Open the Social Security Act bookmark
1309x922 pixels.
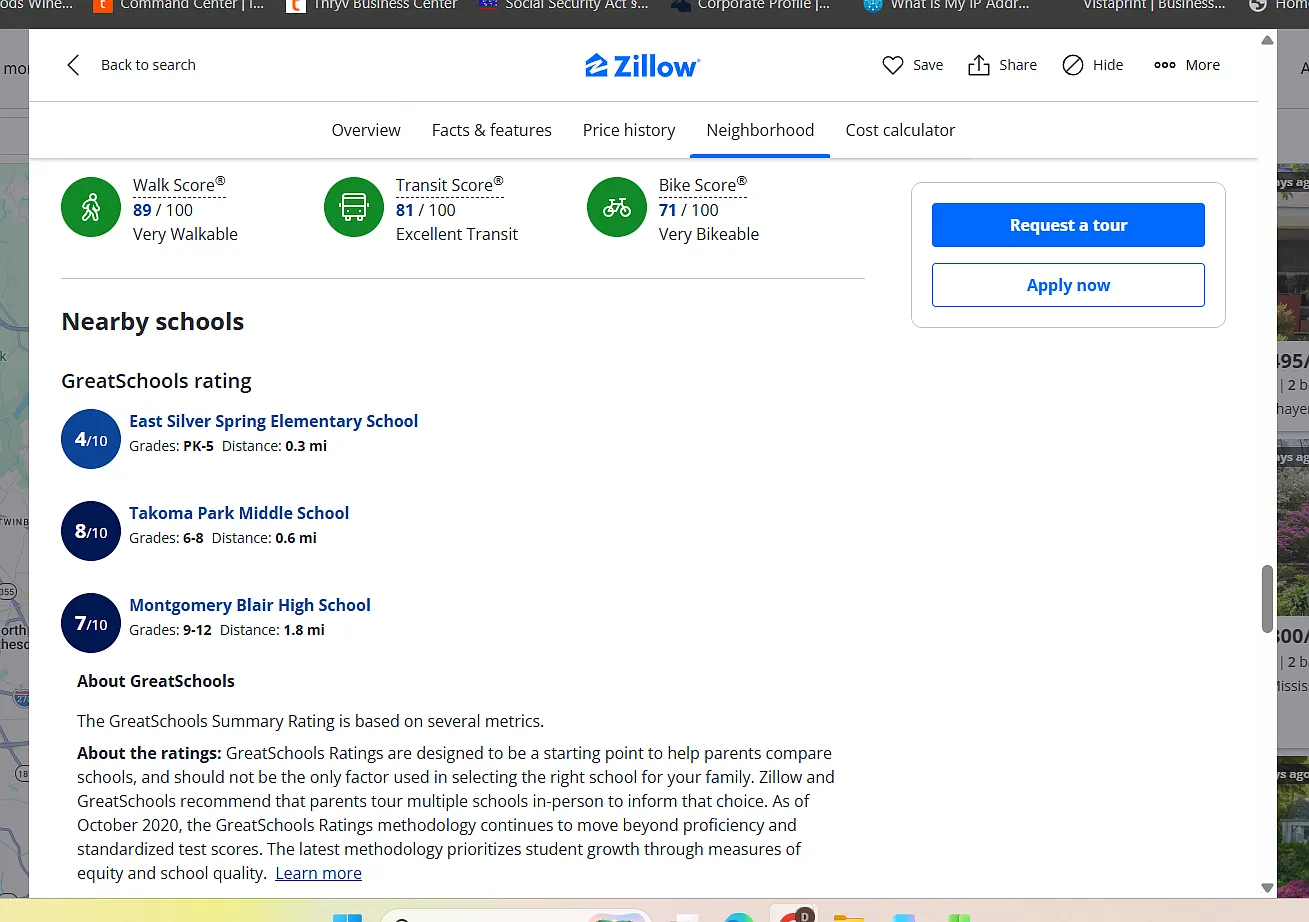click(x=563, y=5)
